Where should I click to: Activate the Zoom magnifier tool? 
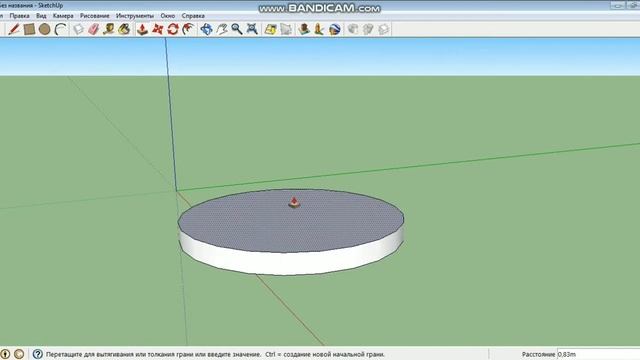pos(237,29)
